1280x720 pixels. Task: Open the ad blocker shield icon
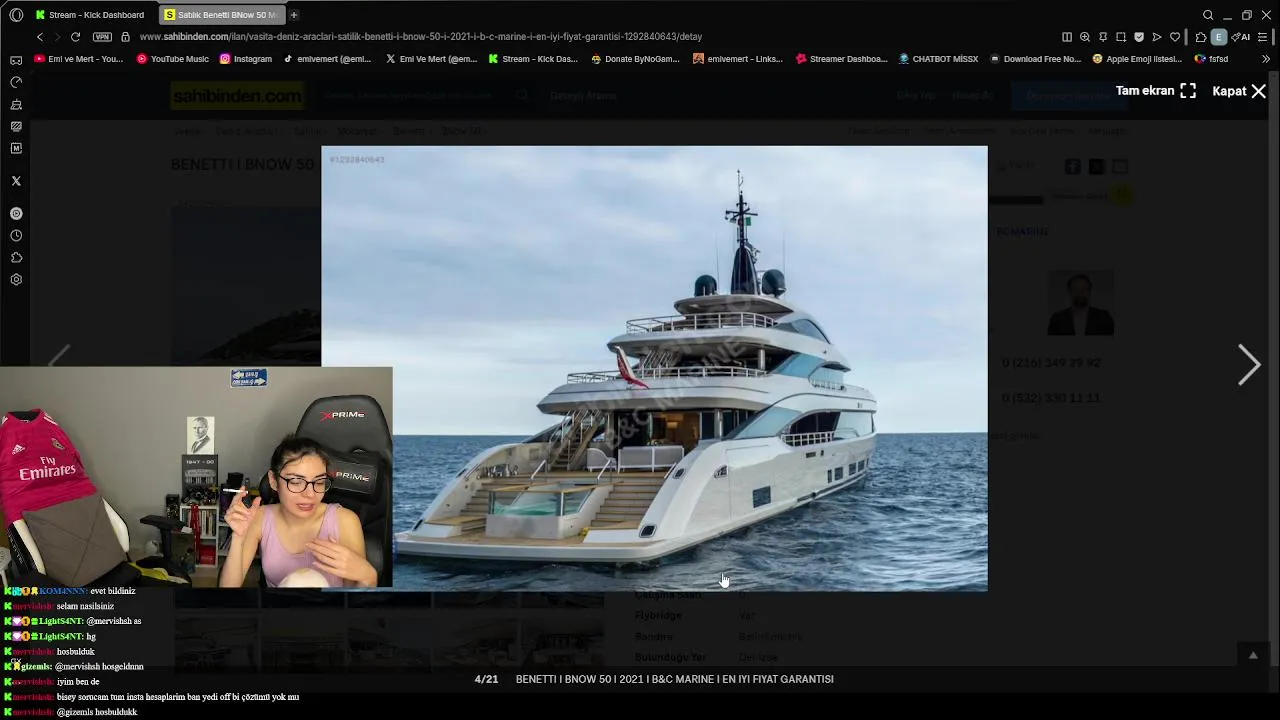[x=1139, y=37]
